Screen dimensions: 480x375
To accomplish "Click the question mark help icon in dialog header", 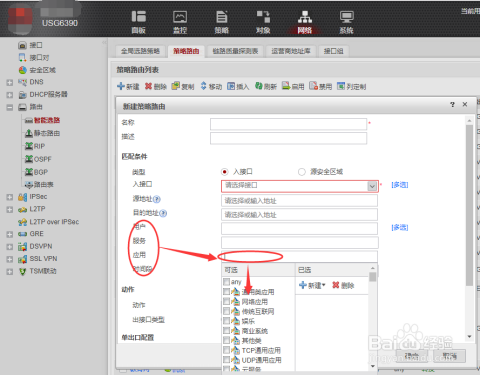I will [452, 105].
